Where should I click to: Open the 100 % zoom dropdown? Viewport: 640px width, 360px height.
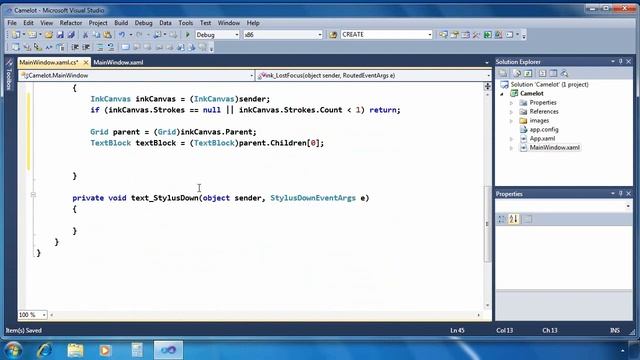click(44, 315)
